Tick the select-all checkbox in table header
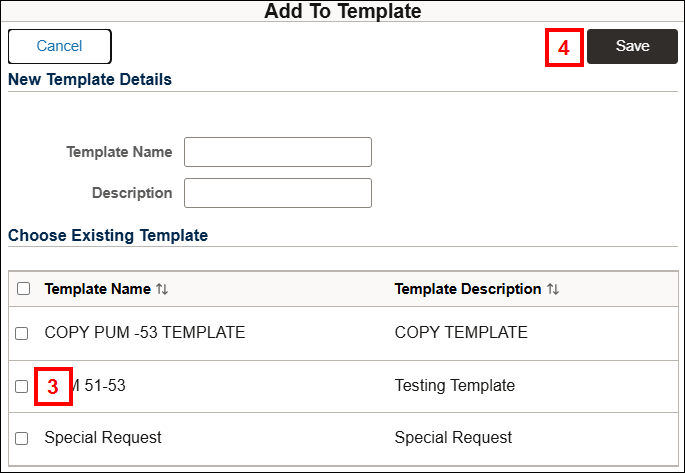The width and height of the screenshot is (685, 473). [23, 289]
